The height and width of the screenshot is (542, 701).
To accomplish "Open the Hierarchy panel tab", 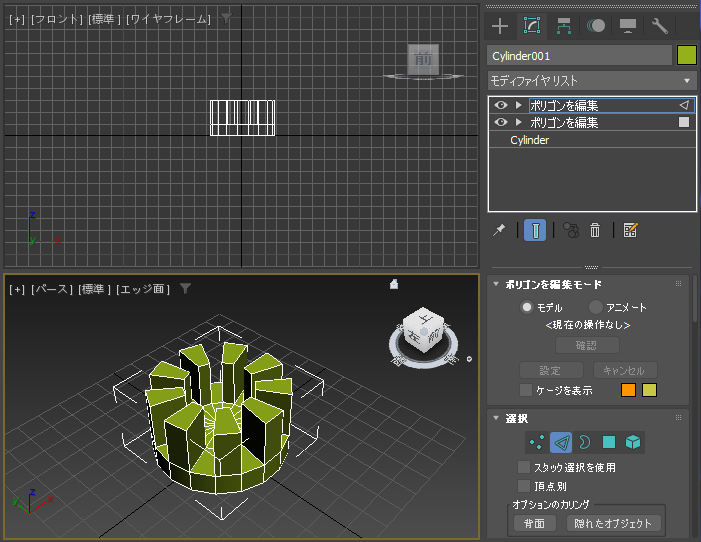I will pos(564,26).
